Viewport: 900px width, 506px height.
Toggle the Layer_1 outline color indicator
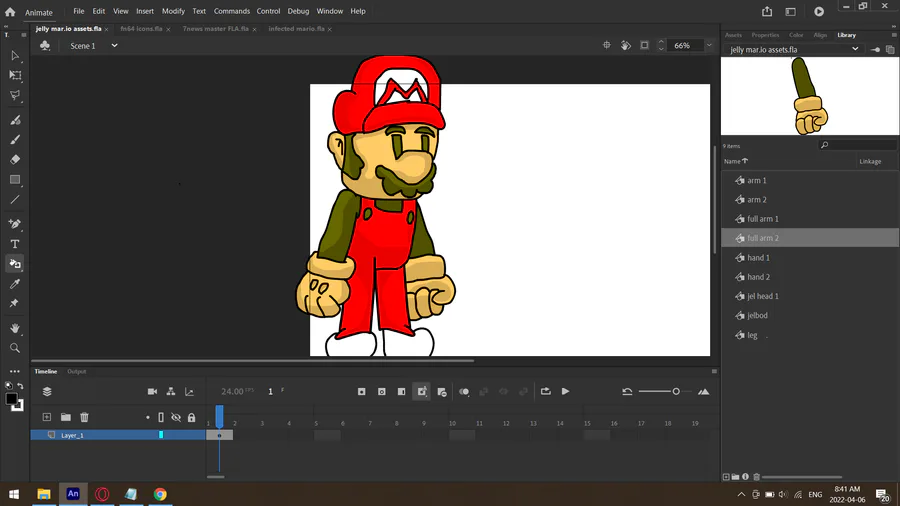(x=161, y=435)
